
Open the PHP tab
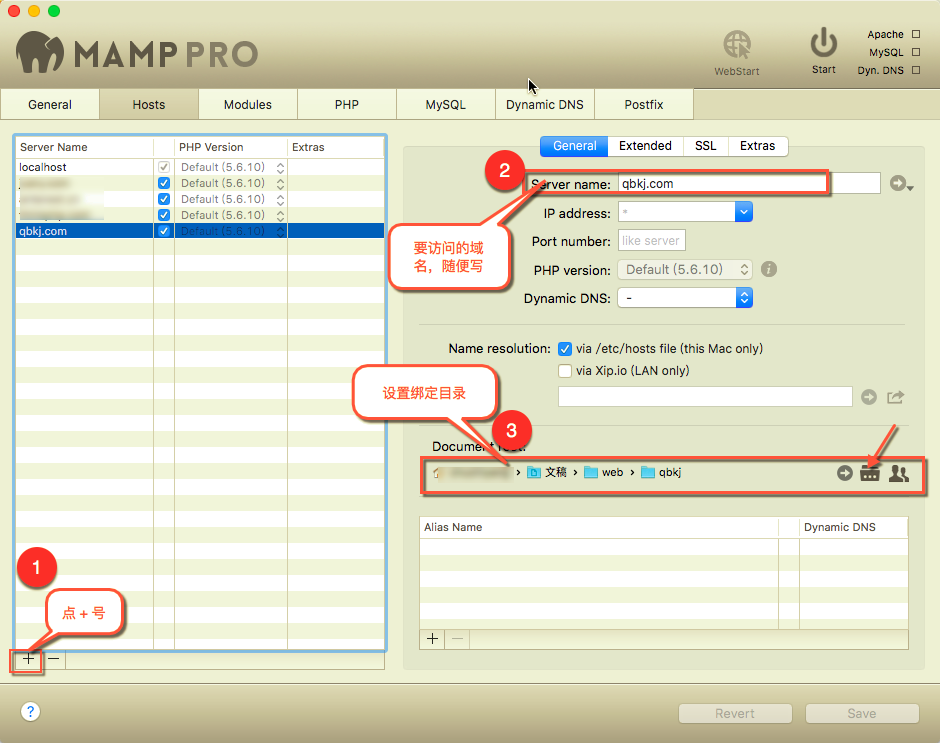(347, 104)
